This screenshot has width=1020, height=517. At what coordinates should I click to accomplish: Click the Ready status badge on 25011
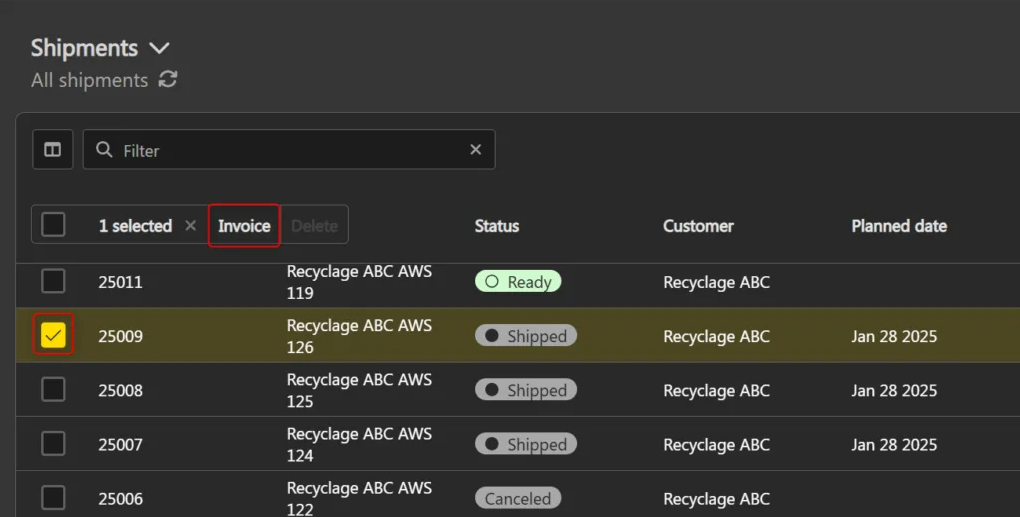pyautogui.click(x=518, y=282)
